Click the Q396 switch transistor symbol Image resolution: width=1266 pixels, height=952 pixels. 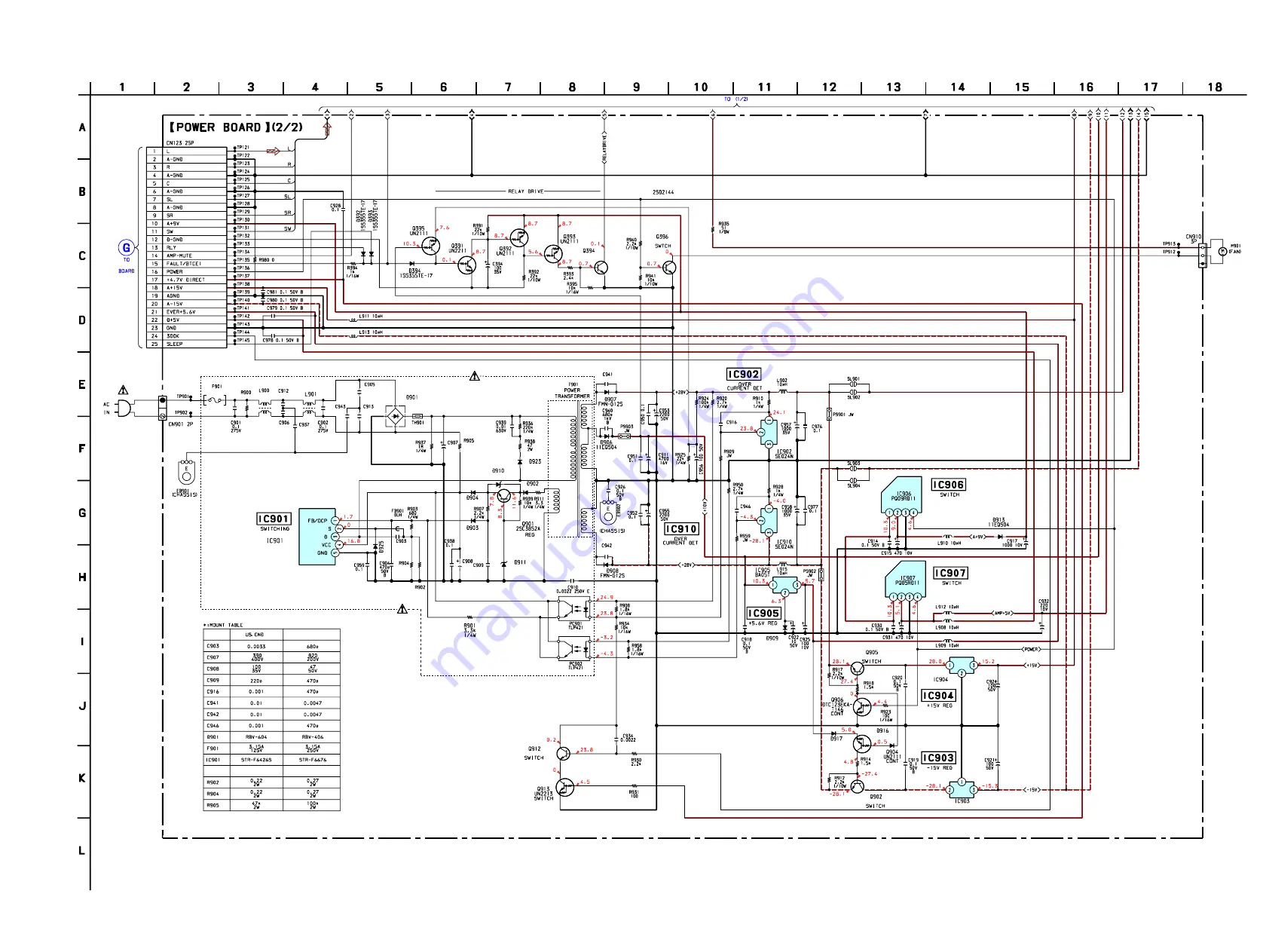click(x=668, y=267)
